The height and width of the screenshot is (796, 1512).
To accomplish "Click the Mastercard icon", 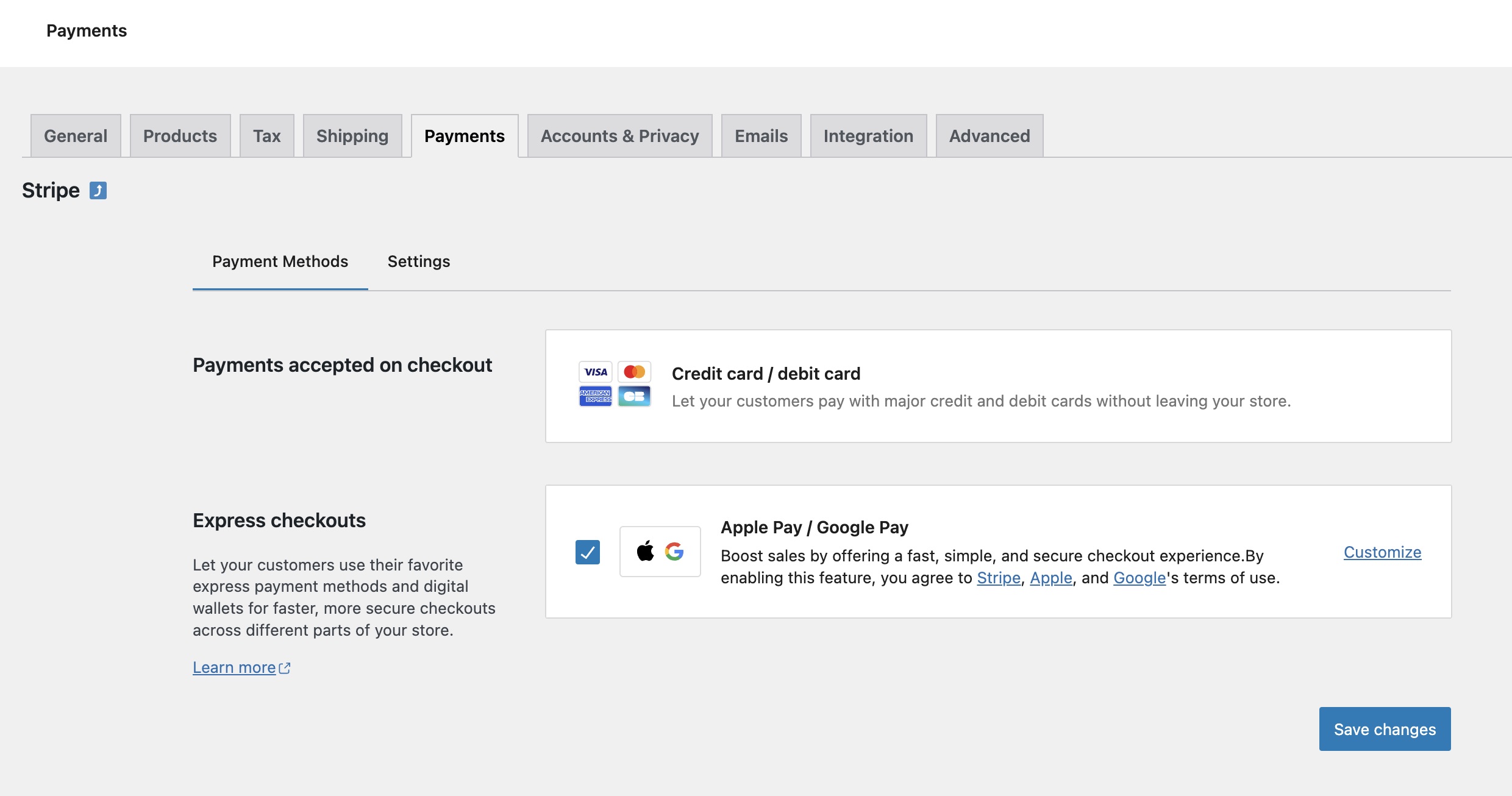I will [634, 372].
